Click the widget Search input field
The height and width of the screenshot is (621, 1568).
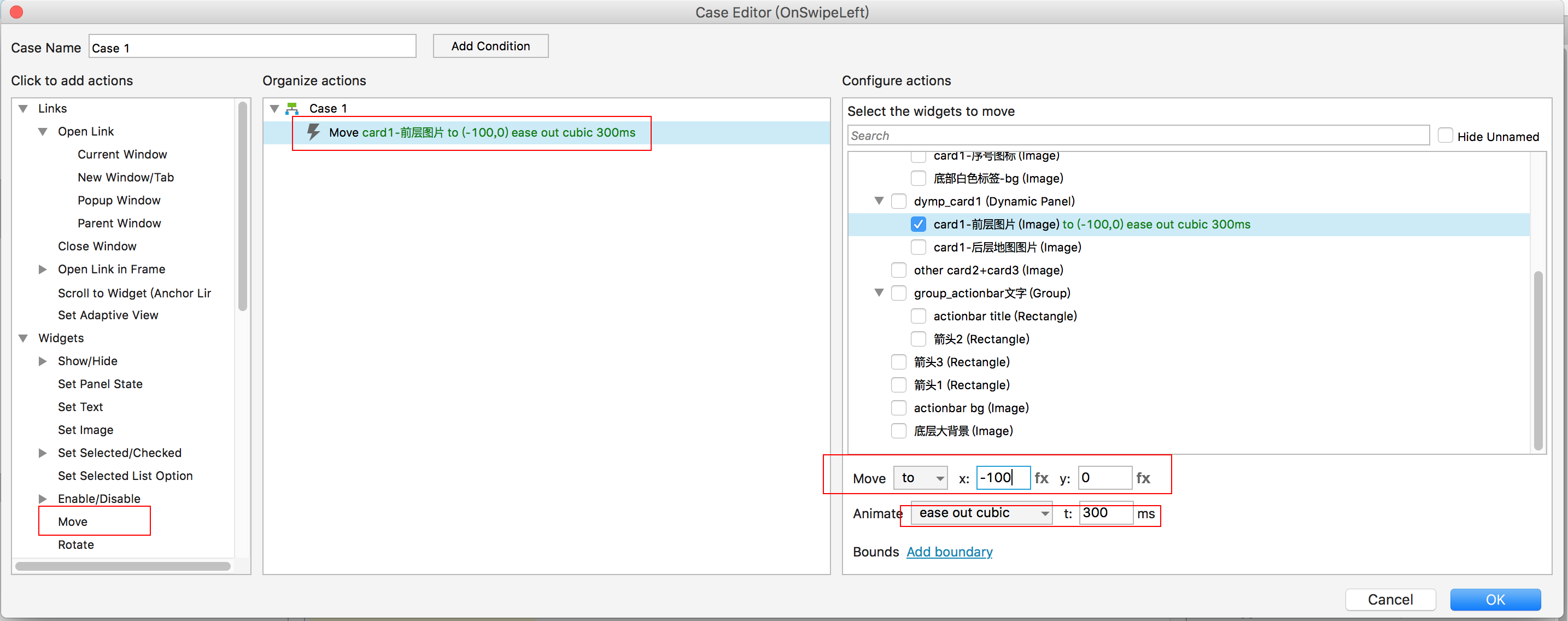1137,136
